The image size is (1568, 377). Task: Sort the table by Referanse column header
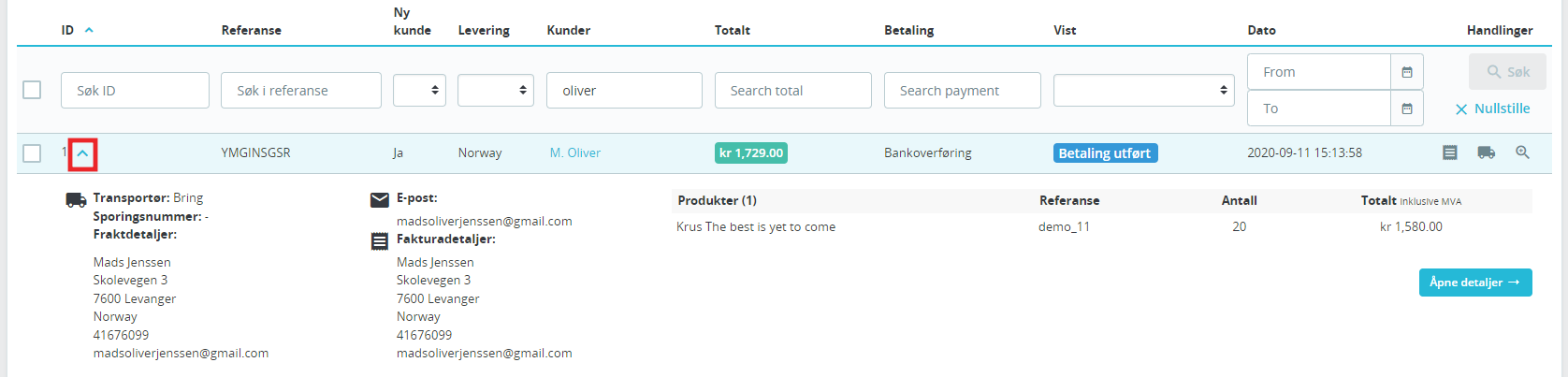tap(251, 30)
